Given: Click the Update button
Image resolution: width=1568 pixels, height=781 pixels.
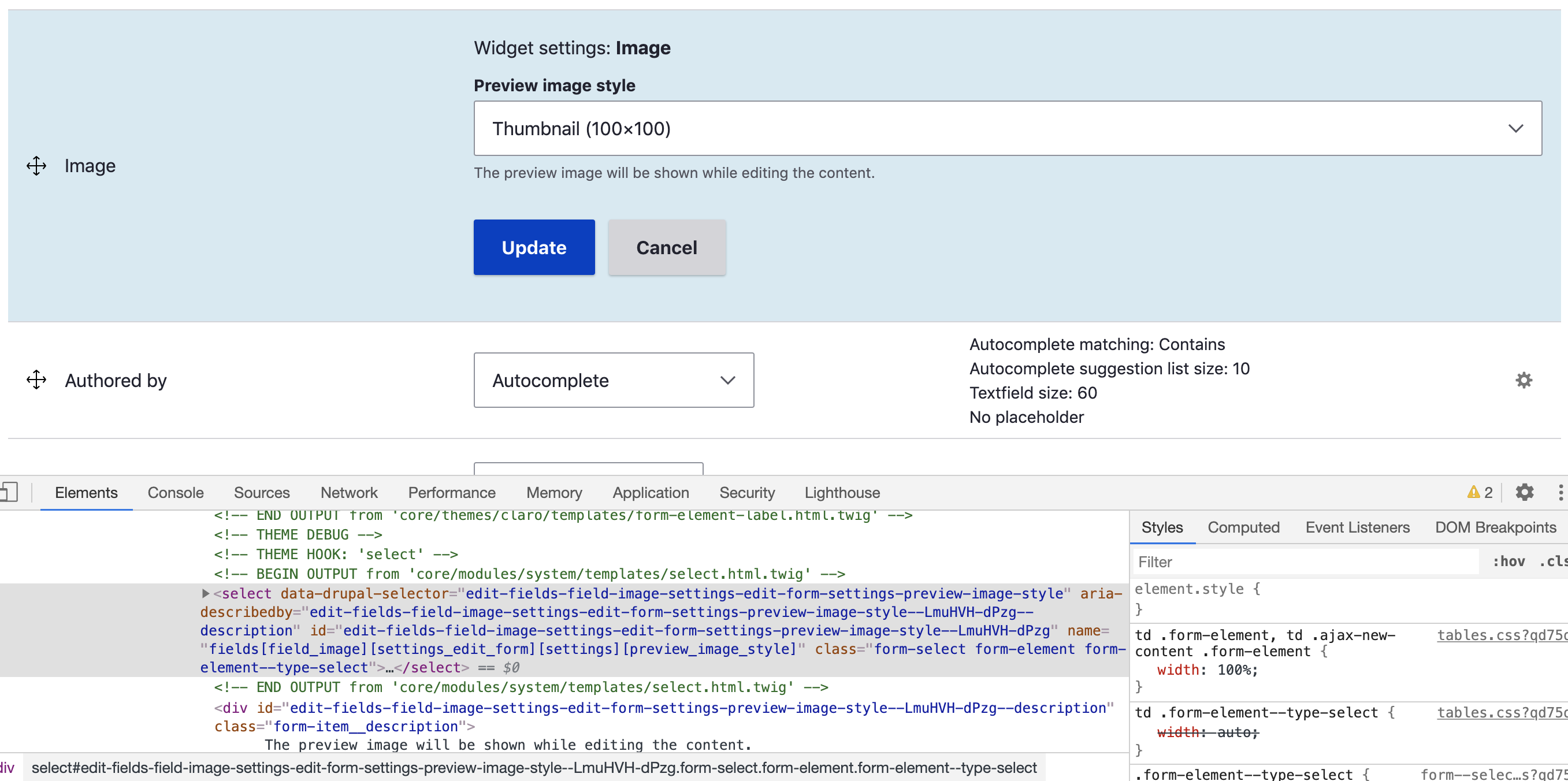Looking at the screenshot, I should 534,247.
